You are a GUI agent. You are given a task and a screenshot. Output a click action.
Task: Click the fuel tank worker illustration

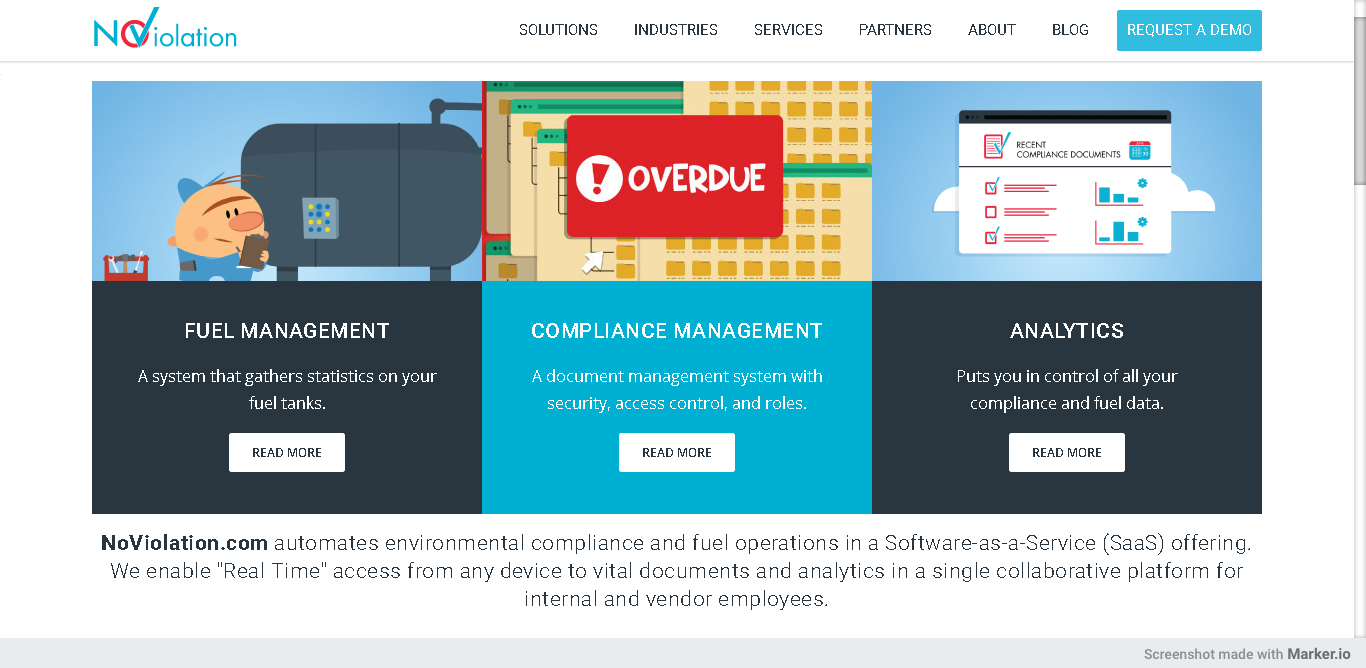[287, 181]
